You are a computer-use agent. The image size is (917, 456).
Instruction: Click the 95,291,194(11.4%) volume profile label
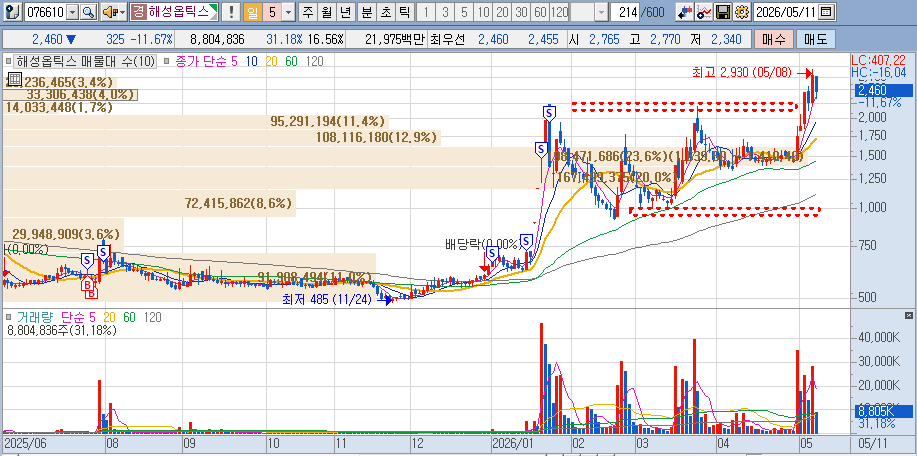click(x=328, y=121)
